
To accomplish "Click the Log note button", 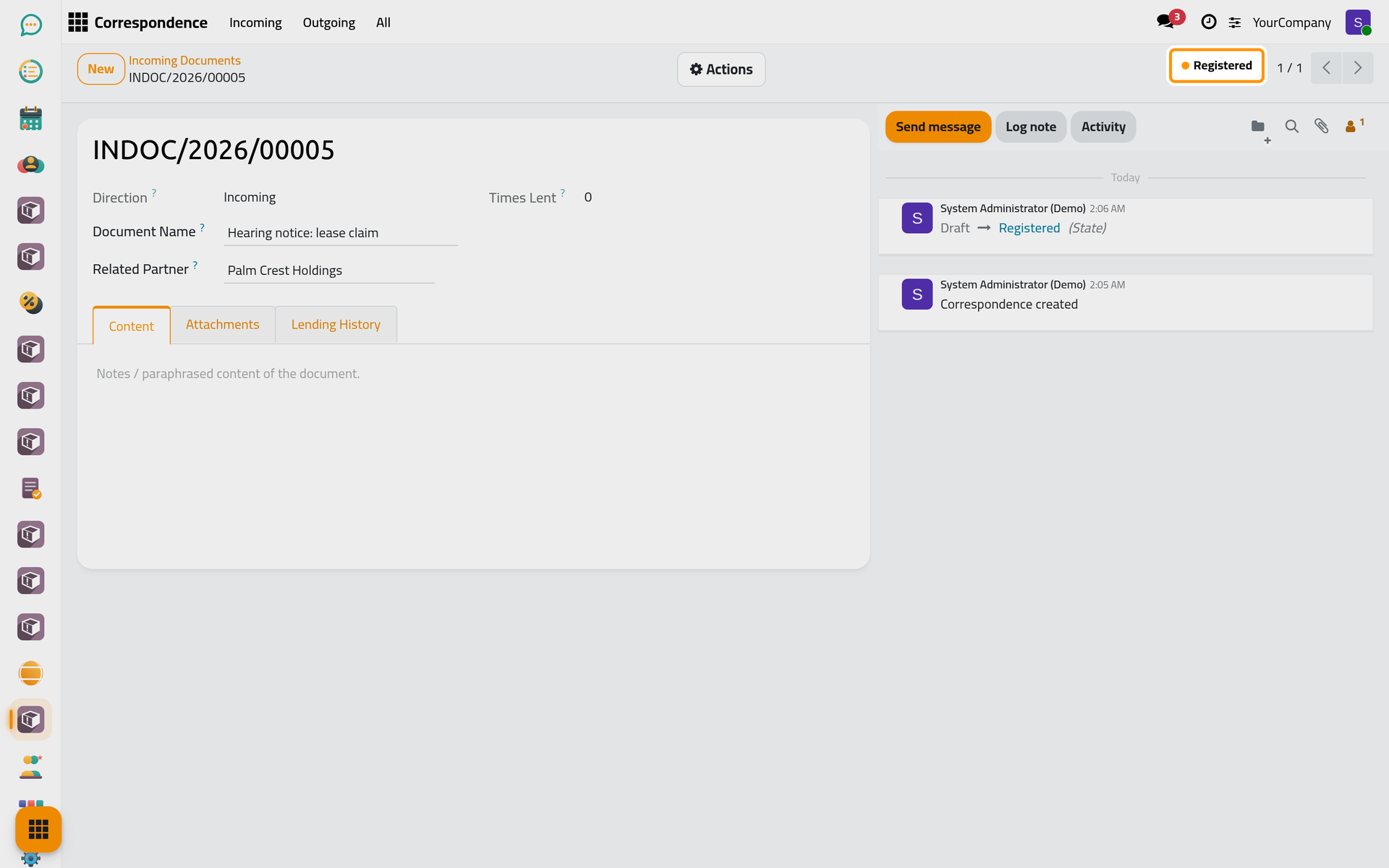I will pos(1030,127).
